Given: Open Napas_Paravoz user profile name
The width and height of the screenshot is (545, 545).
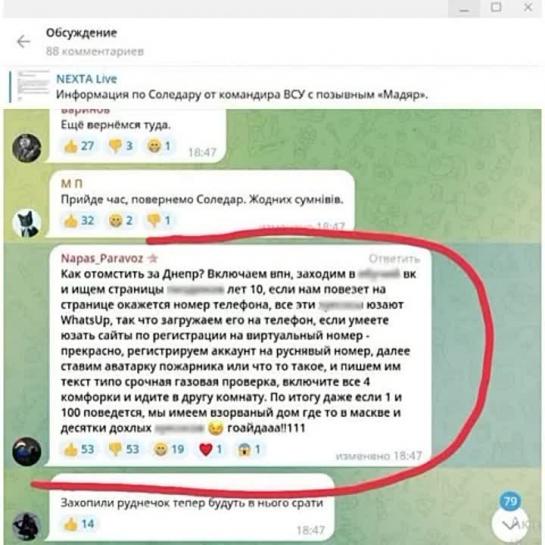Looking at the screenshot, I should (102, 258).
